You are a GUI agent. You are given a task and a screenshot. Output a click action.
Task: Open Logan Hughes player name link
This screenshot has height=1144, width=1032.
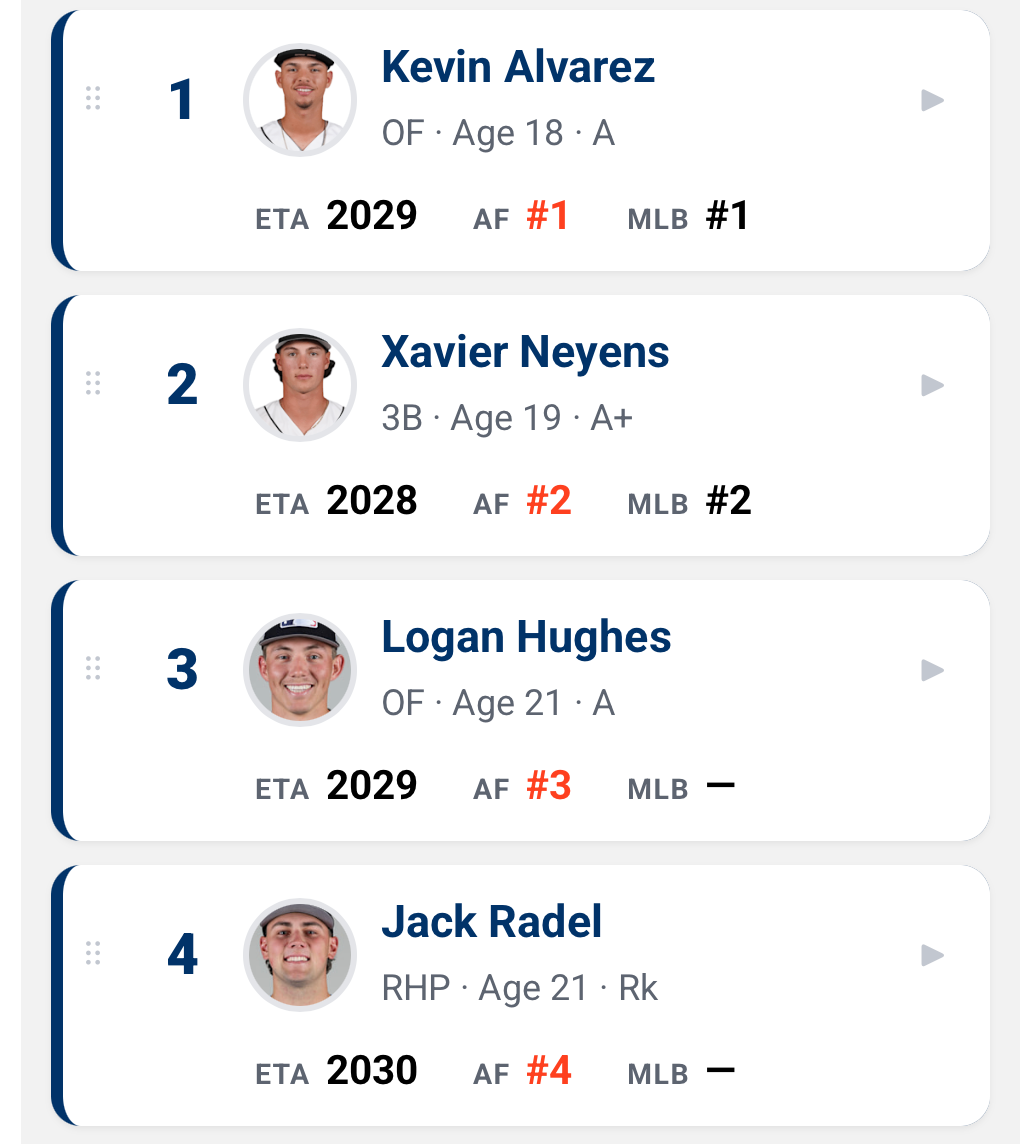tap(526, 637)
